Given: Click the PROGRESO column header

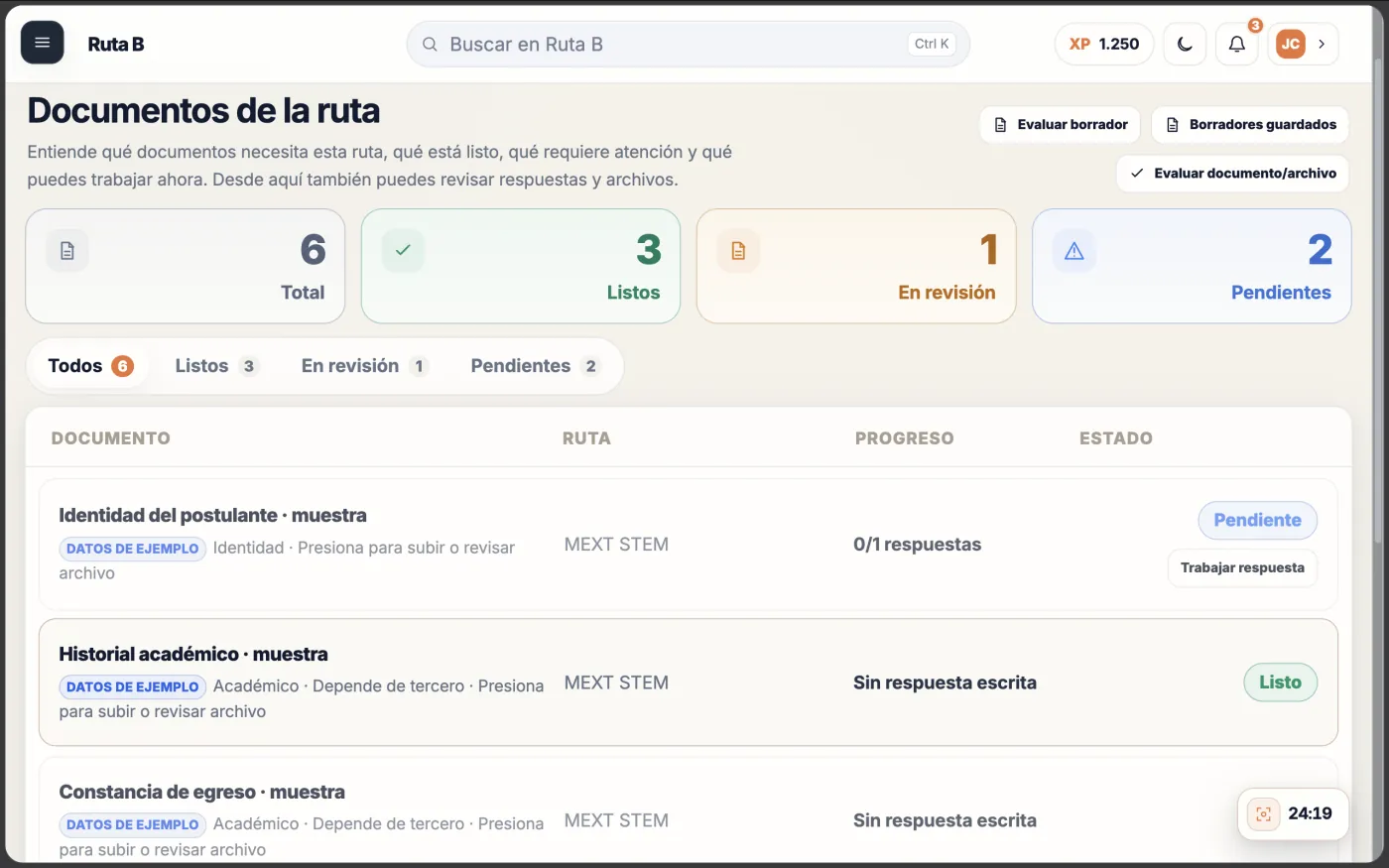Looking at the screenshot, I should (x=905, y=438).
